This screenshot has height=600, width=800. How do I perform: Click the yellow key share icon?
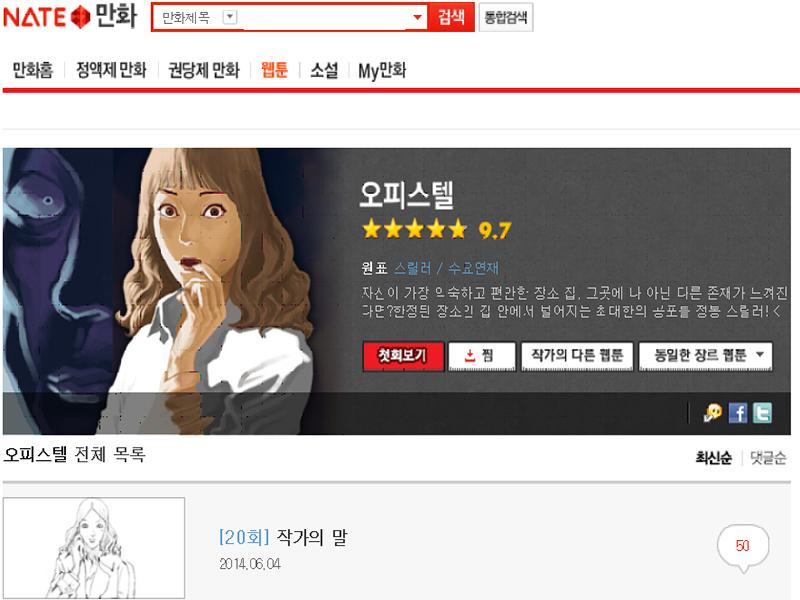click(x=713, y=412)
